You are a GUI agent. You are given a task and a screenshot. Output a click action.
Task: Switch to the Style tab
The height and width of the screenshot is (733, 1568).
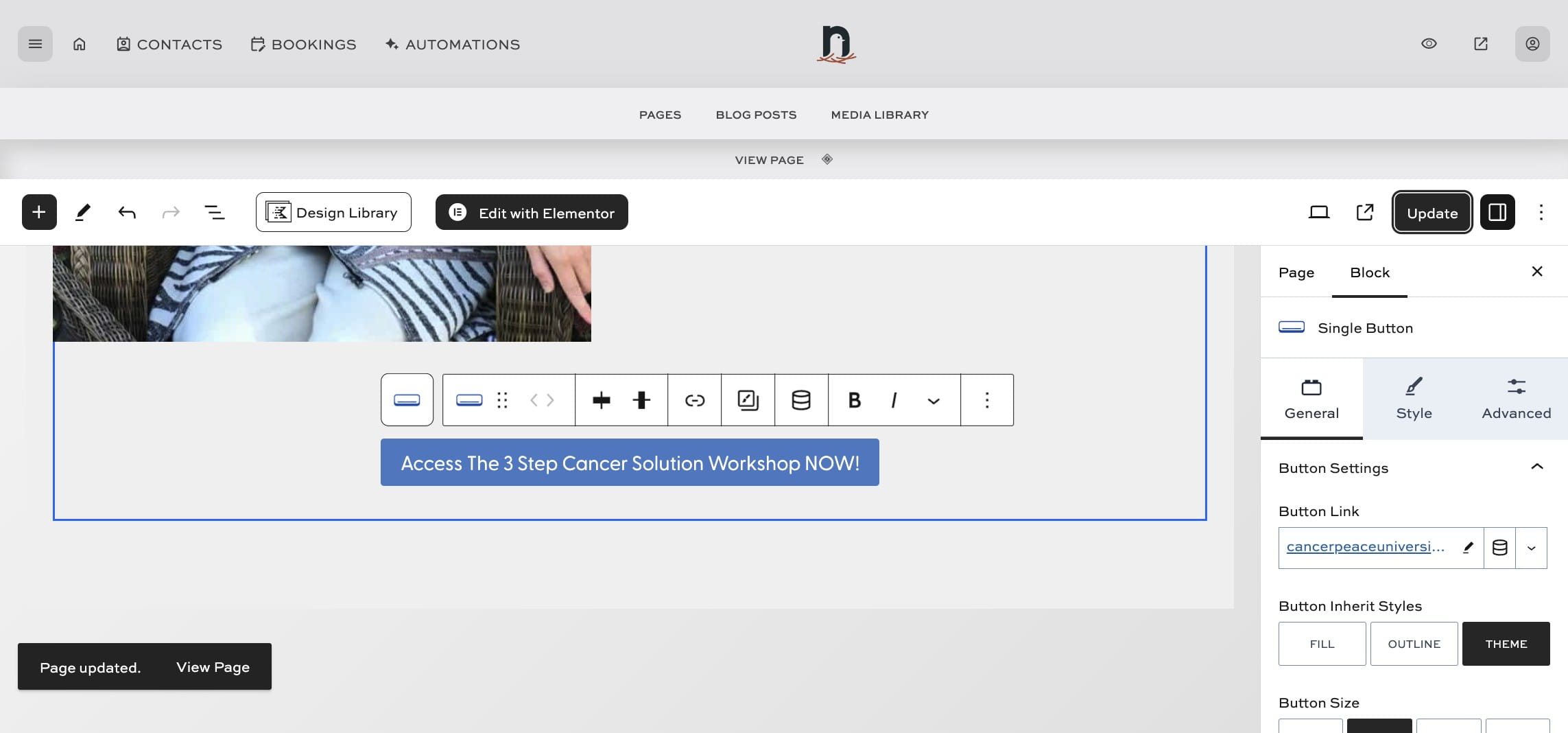[1414, 398]
